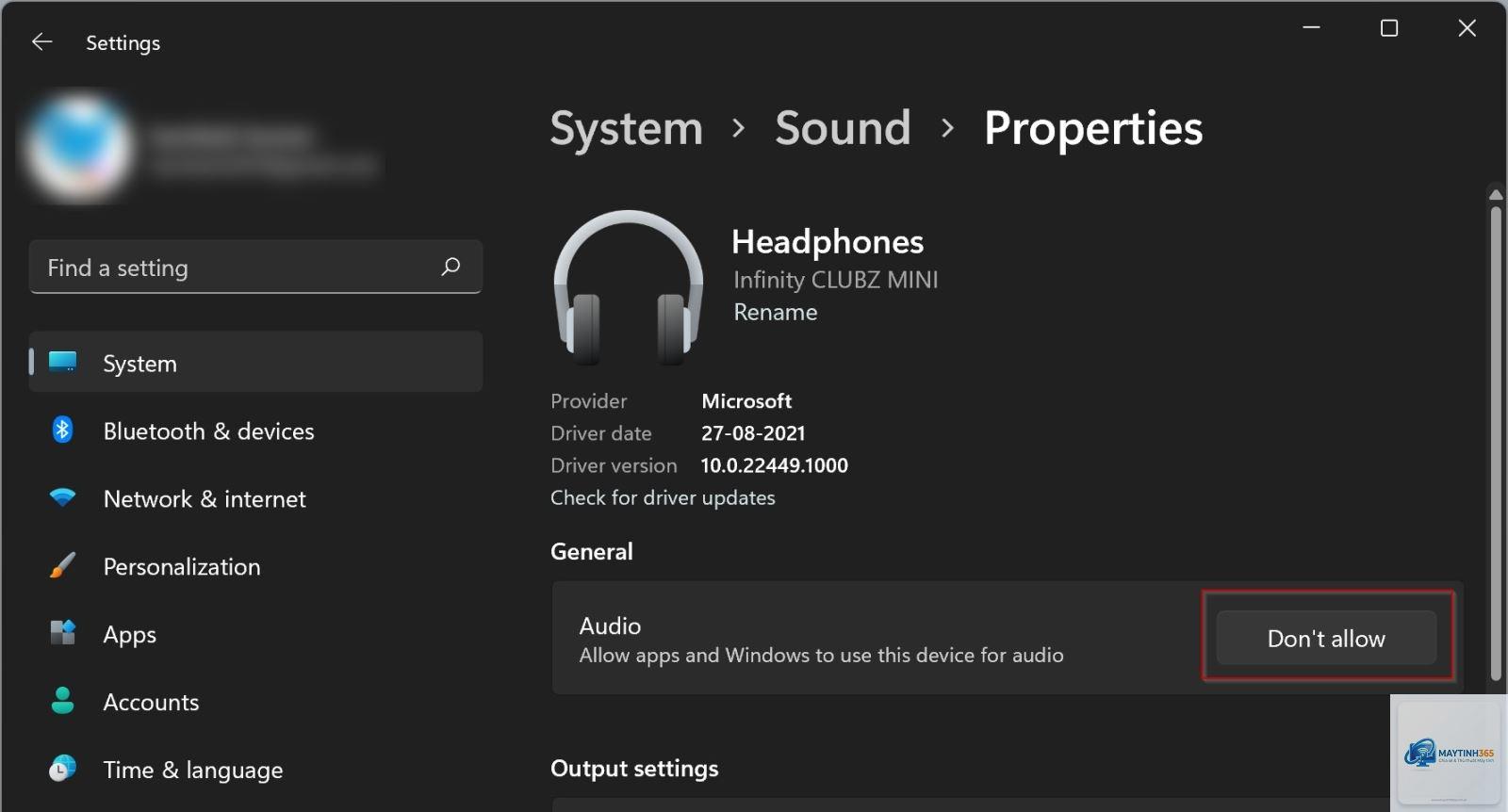This screenshot has width=1508, height=812.
Task: Select Apps in the sidebar
Action: 255,634
